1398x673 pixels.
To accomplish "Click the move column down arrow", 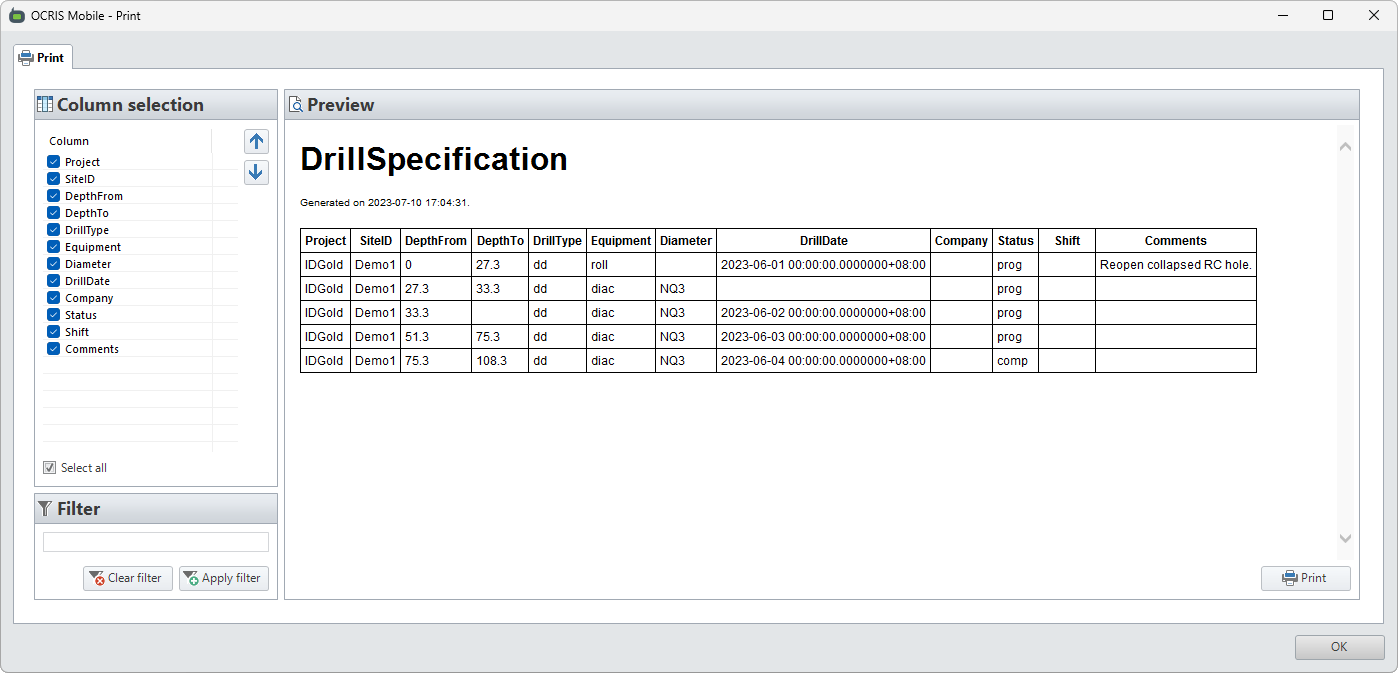I will tap(256, 172).
